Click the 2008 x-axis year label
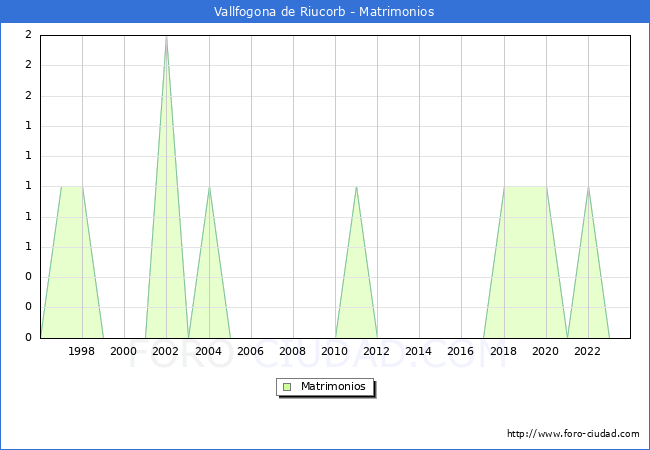 293,351
